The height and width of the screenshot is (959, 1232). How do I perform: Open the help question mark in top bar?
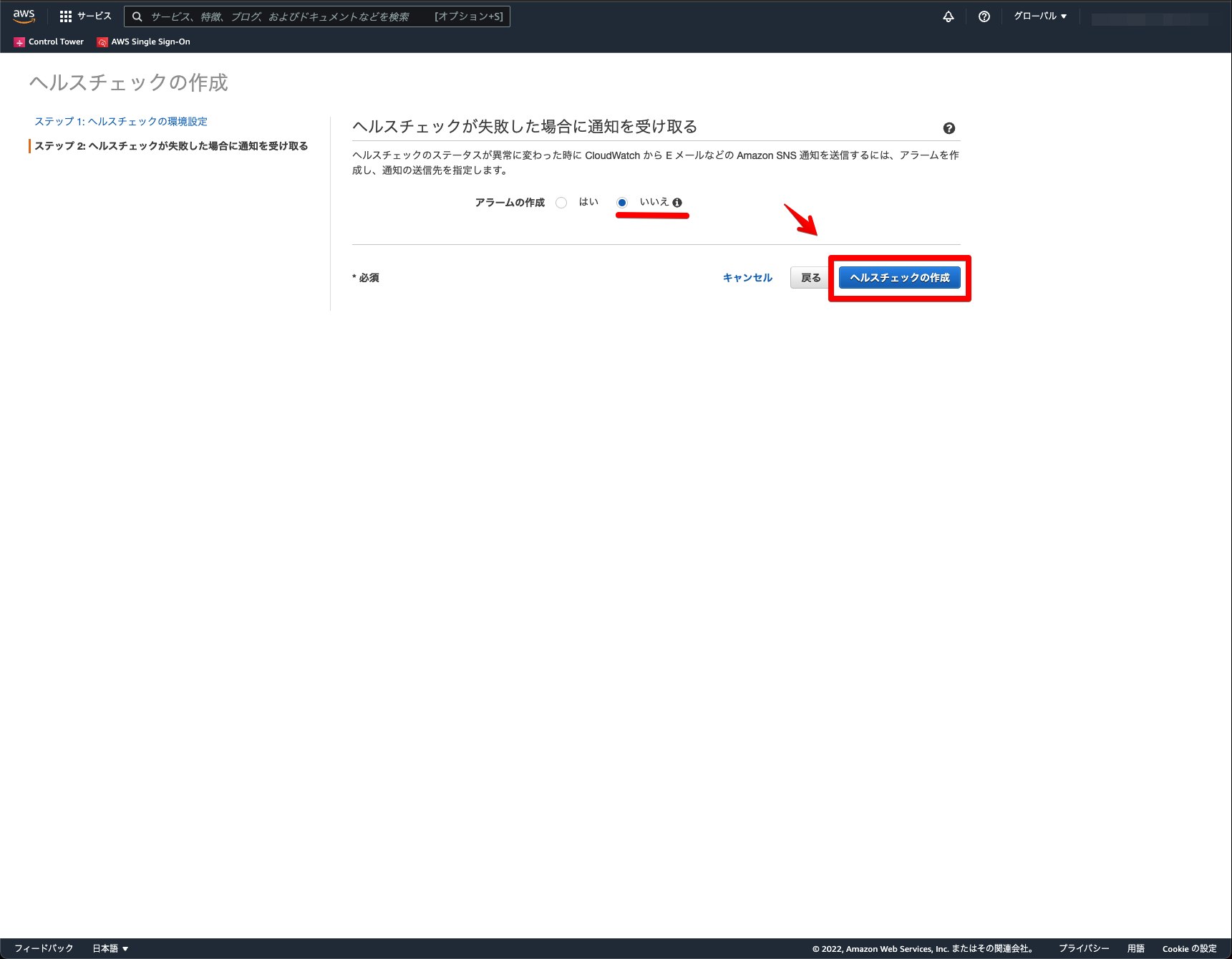pyautogui.click(x=984, y=16)
